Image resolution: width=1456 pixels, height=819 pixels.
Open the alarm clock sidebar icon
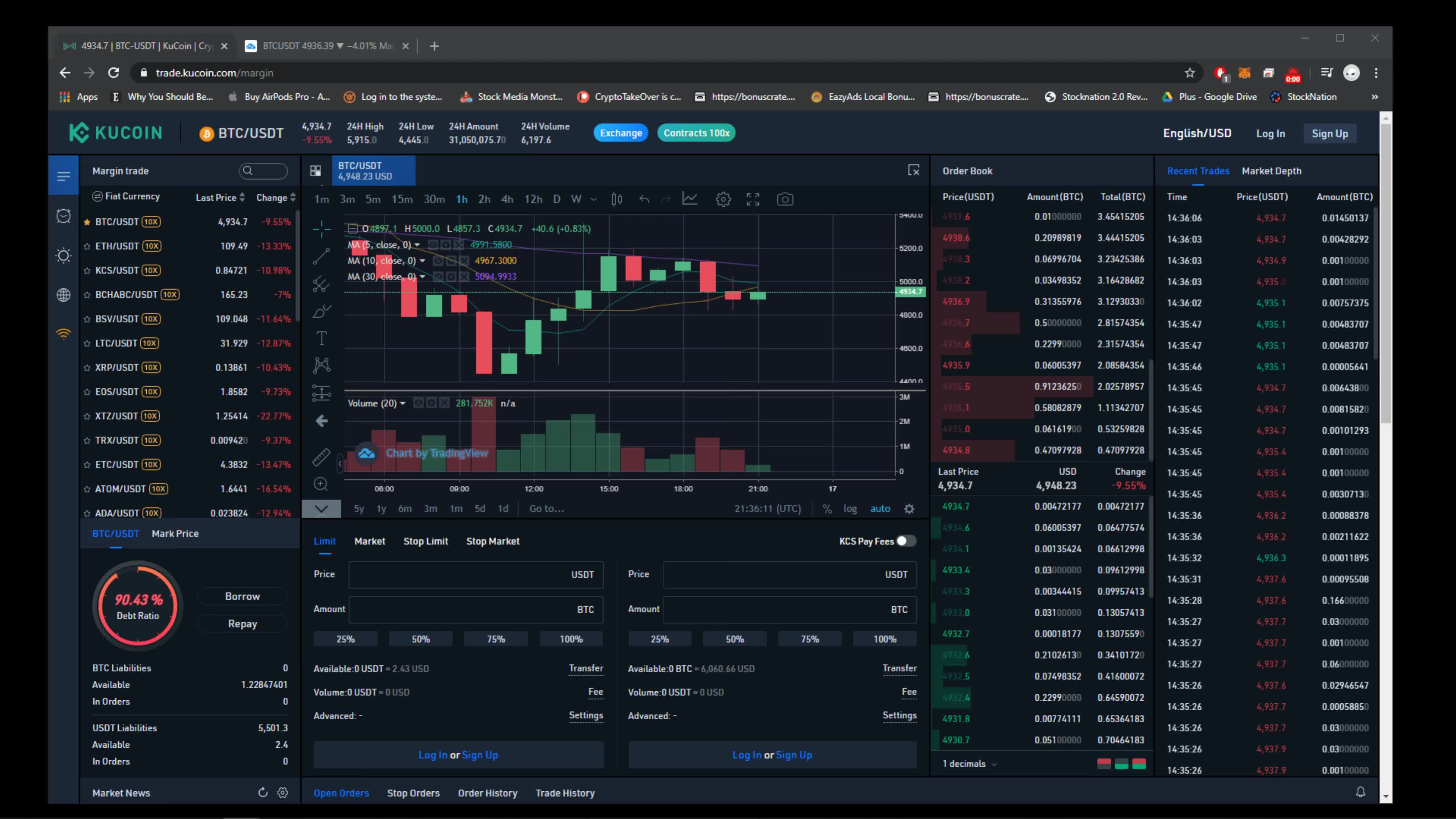(63, 215)
